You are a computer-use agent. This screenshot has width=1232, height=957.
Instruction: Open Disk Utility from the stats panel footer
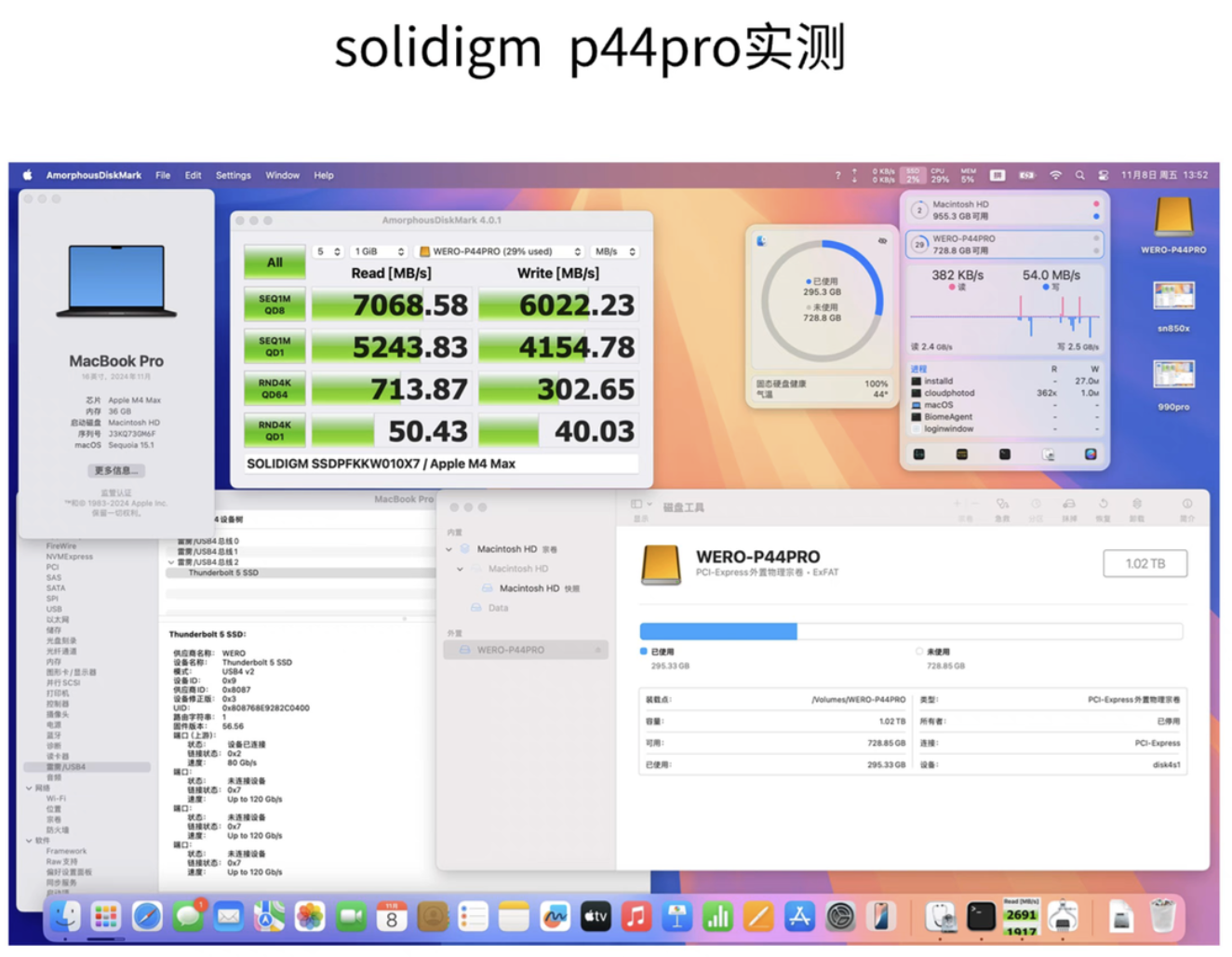1048,454
